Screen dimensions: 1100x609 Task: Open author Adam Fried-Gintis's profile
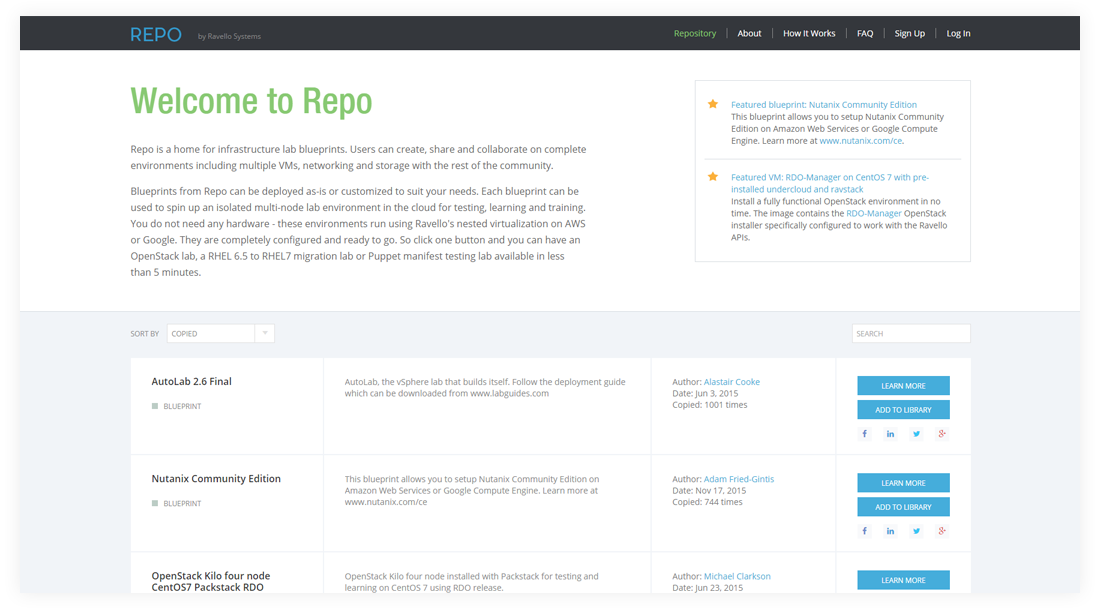click(739, 479)
